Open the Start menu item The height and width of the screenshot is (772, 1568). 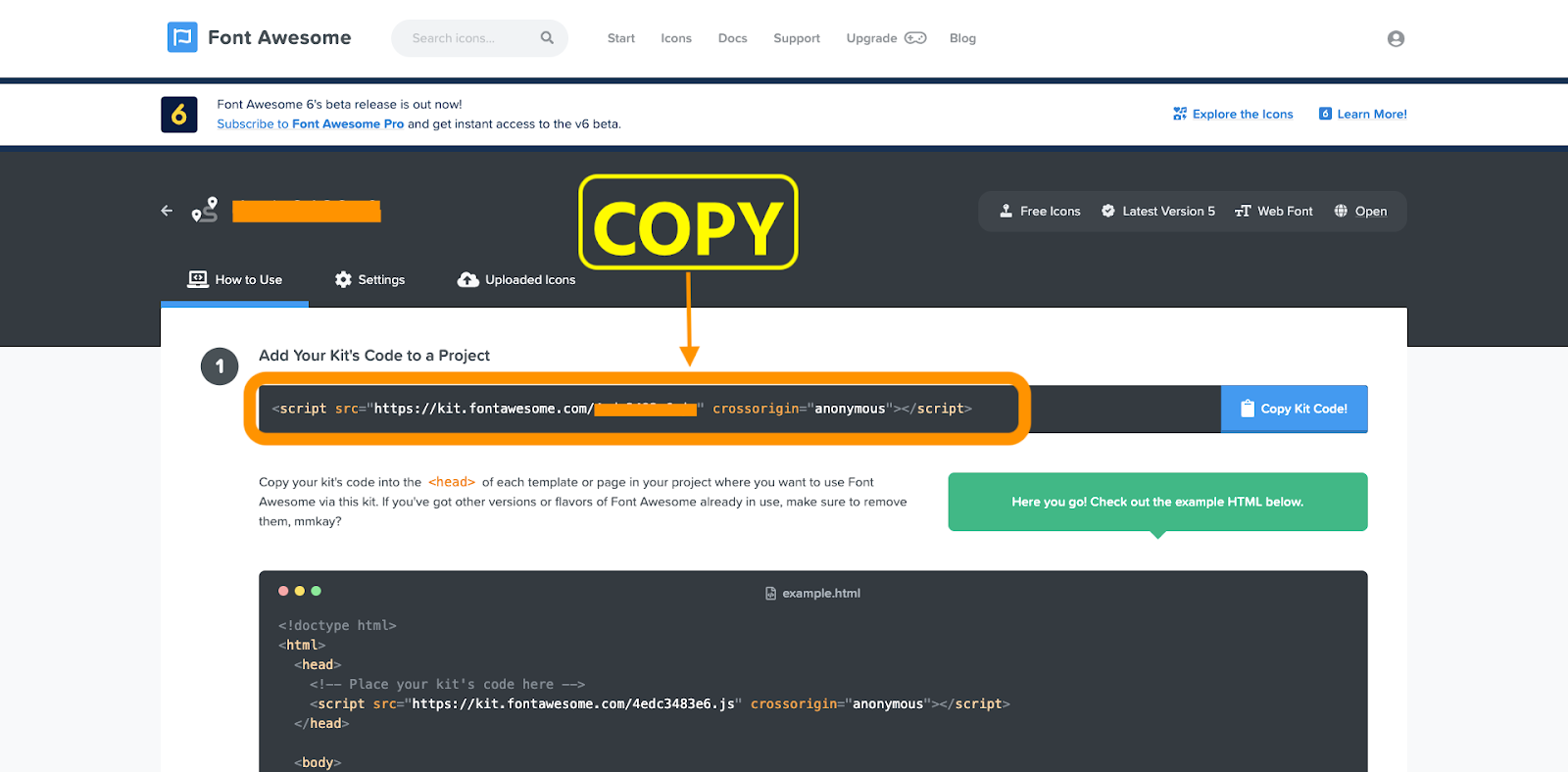[621, 38]
